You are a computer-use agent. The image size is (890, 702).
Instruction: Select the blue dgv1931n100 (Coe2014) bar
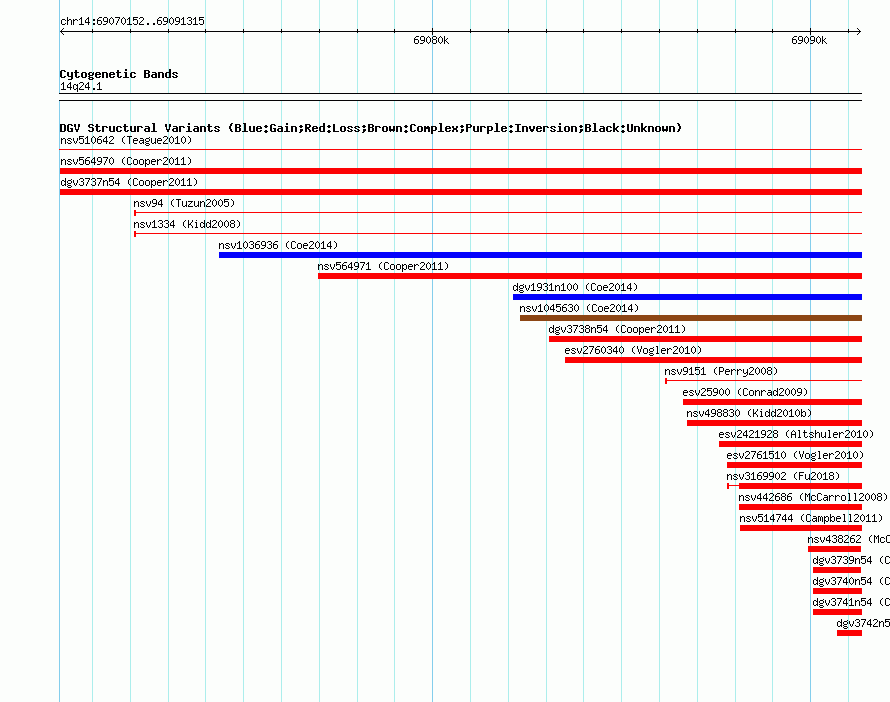click(687, 297)
